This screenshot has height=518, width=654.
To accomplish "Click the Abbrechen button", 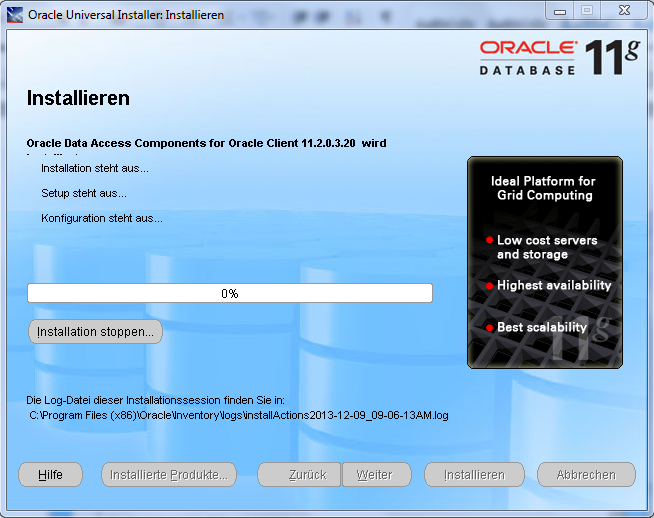I will coord(586,475).
